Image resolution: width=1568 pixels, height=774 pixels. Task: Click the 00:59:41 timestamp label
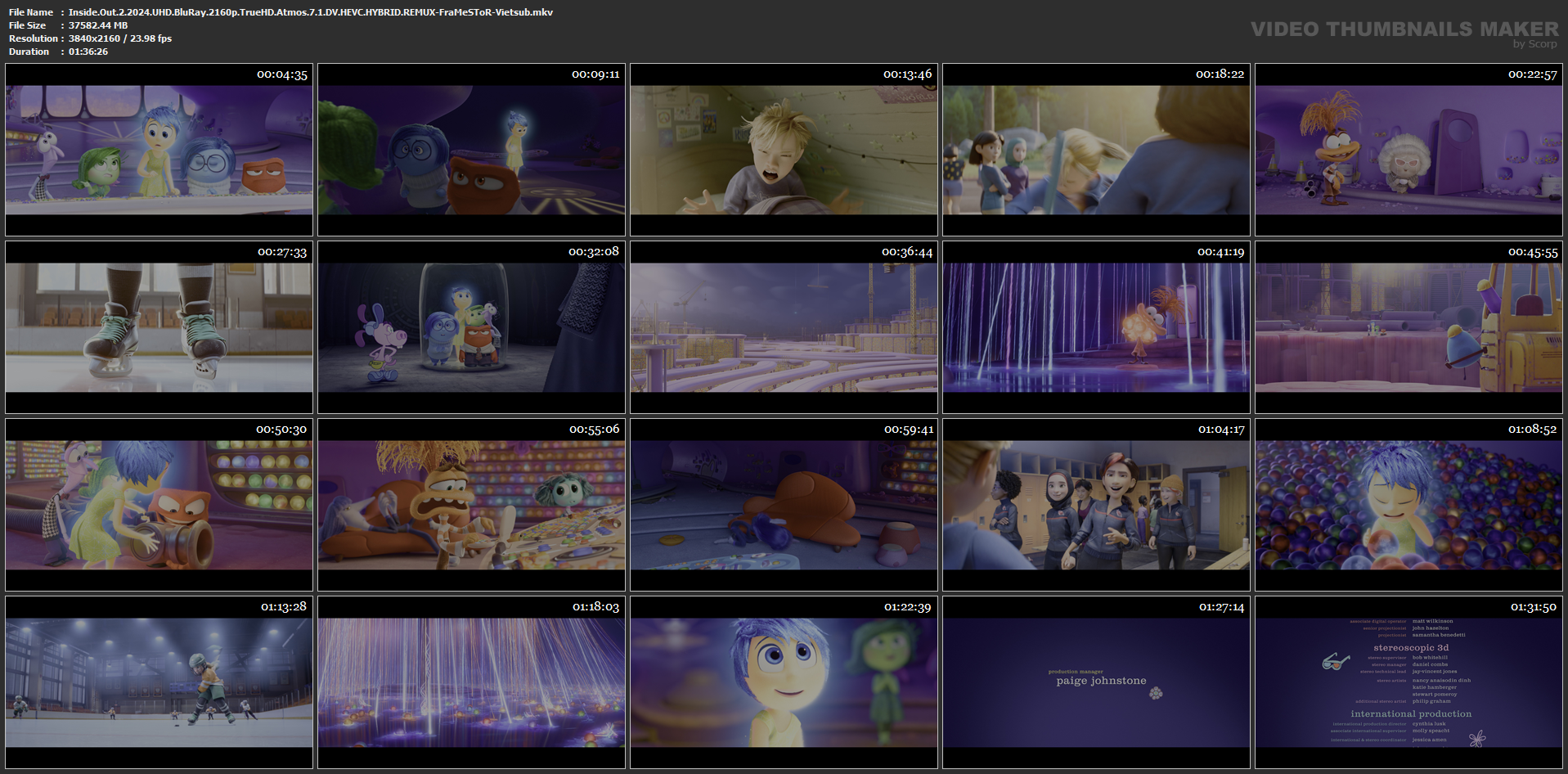(x=909, y=430)
